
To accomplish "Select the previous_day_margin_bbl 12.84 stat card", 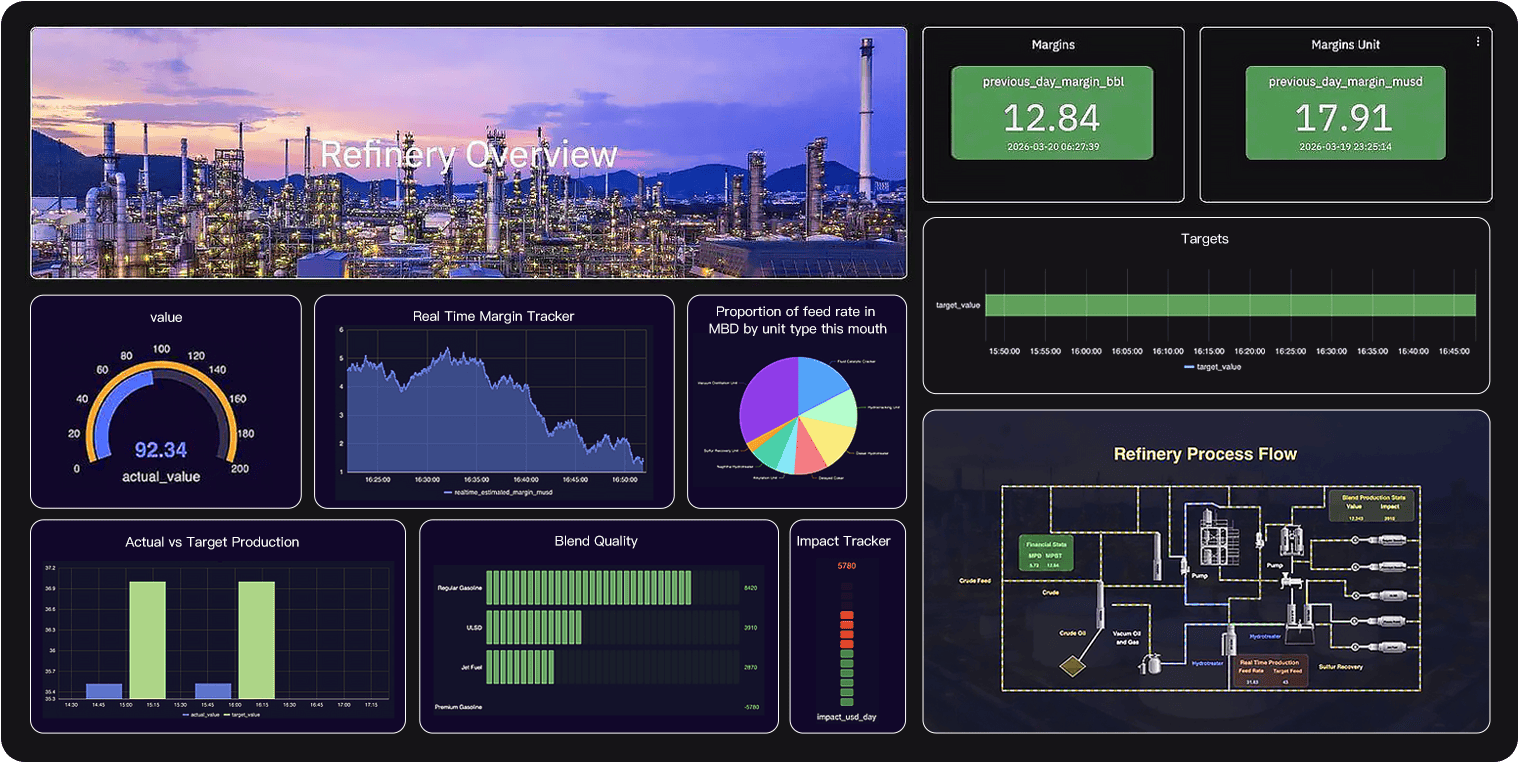I will pyautogui.click(x=1052, y=112).
